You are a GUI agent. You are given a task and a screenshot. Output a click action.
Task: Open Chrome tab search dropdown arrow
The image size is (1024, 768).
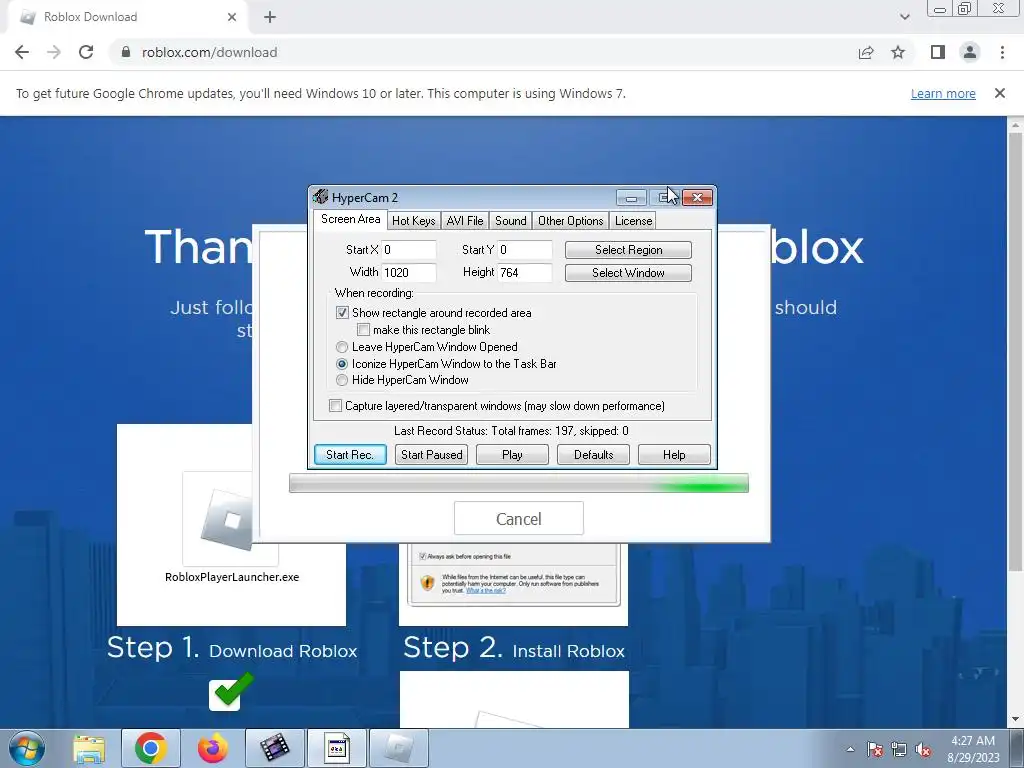[x=904, y=17]
